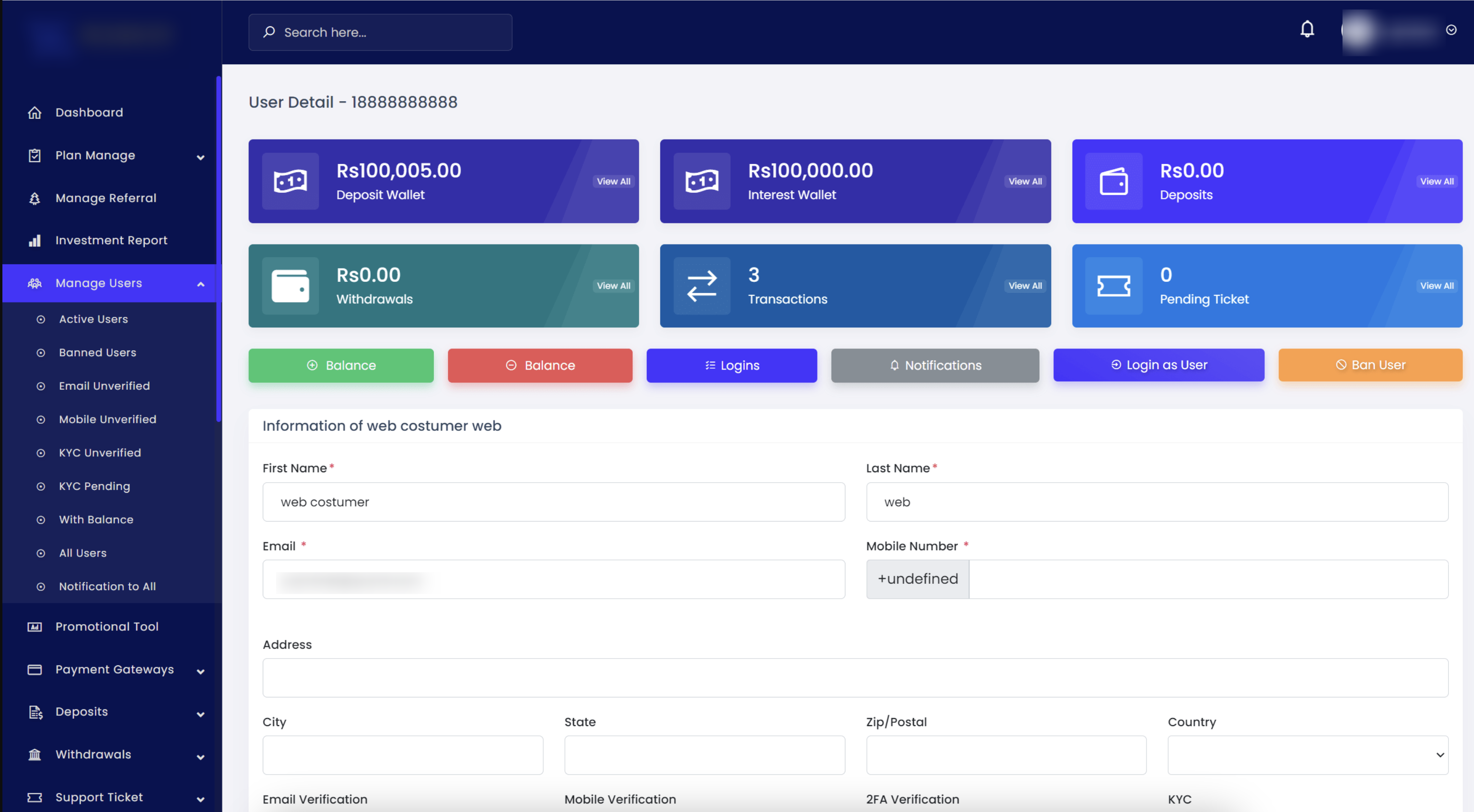This screenshot has width=1474, height=812.
Task: Click the Interest Wallet icon
Action: [700, 181]
